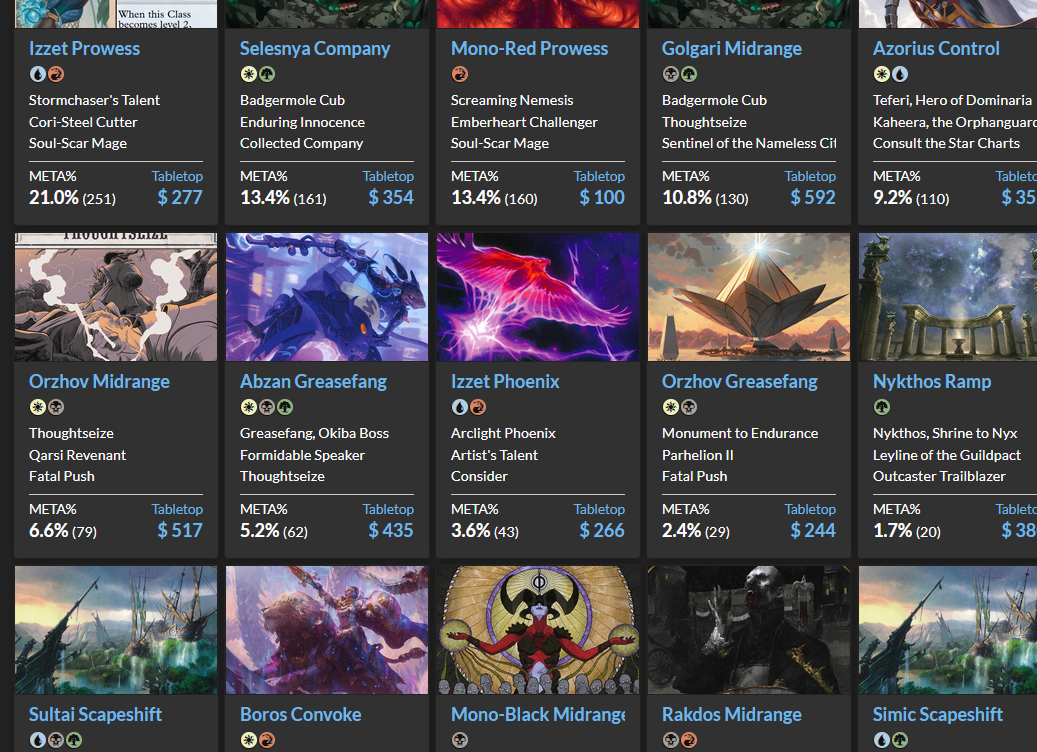Click Tabletop price $ 517 for Orzhov Midrange
Viewport: 1037px width, 752px height.
coord(180,530)
